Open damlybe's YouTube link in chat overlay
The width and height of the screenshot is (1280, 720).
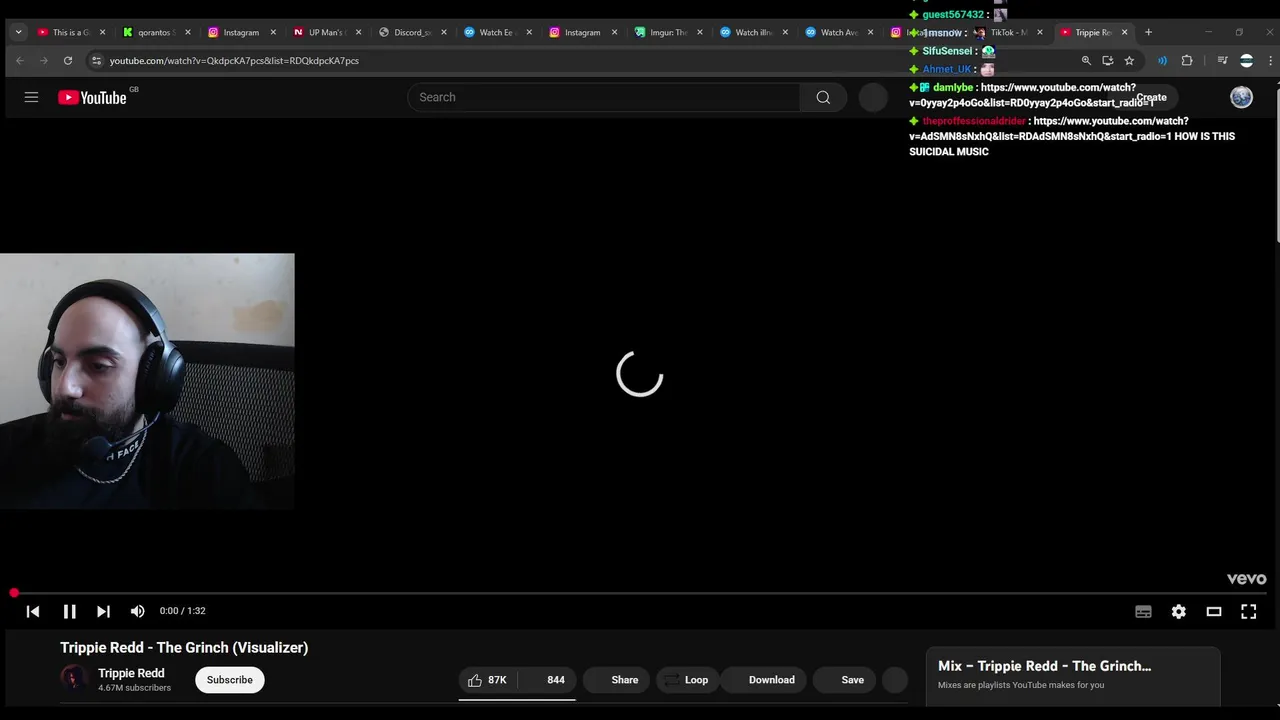(x=1032, y=95)
